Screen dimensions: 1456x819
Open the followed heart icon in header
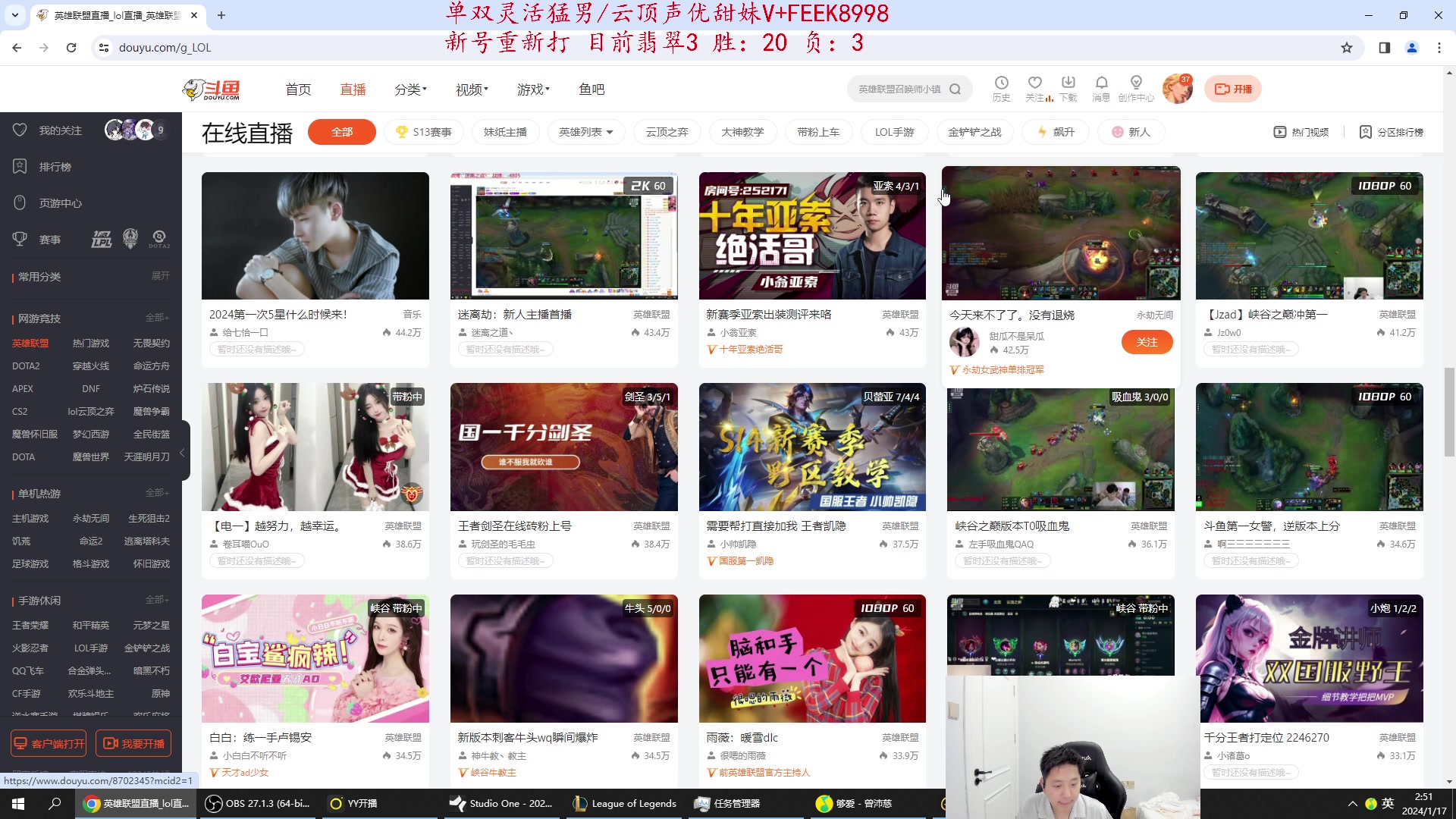pyautogui.click(x=1034, y=83)
